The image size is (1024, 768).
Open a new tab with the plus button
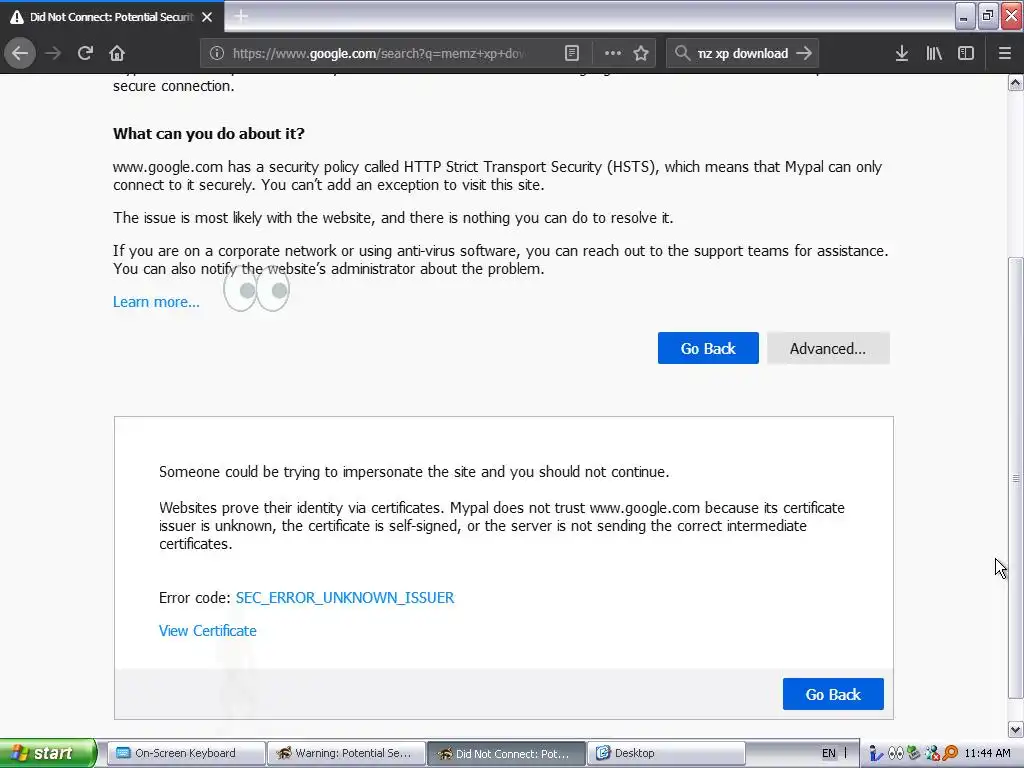[241, 16]
